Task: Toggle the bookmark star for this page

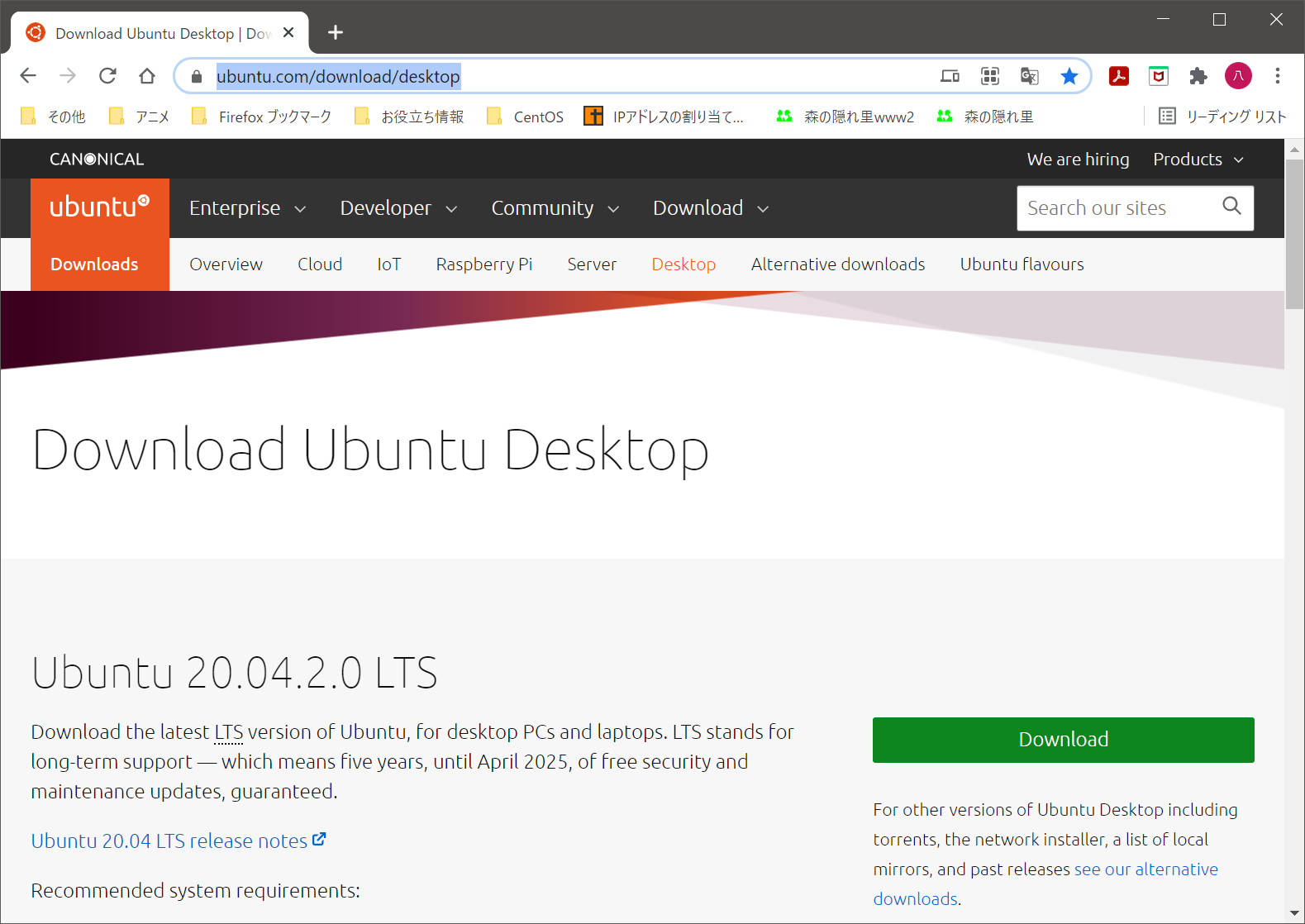Action: [1069, 77]
